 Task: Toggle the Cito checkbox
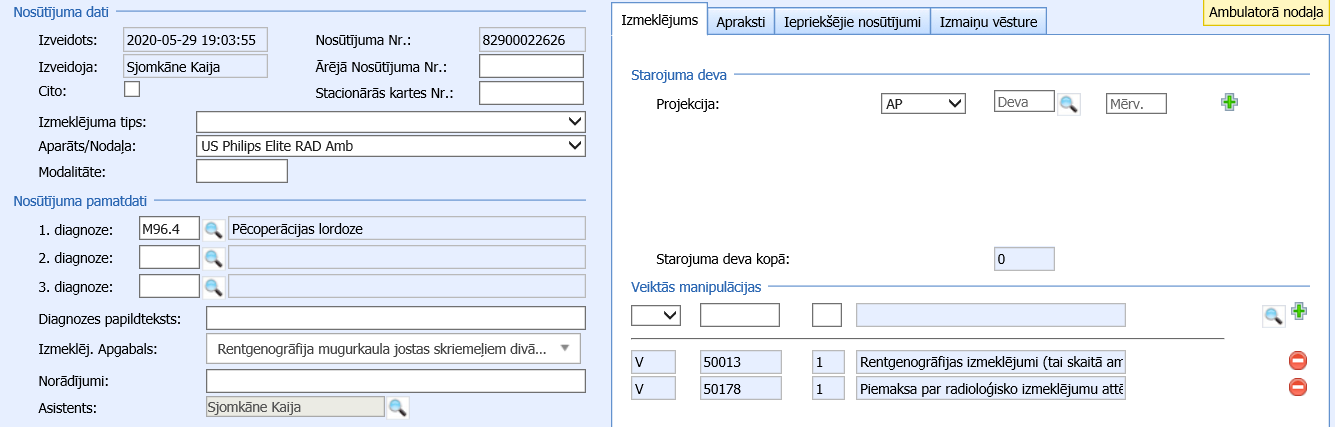tap(132, 90)
